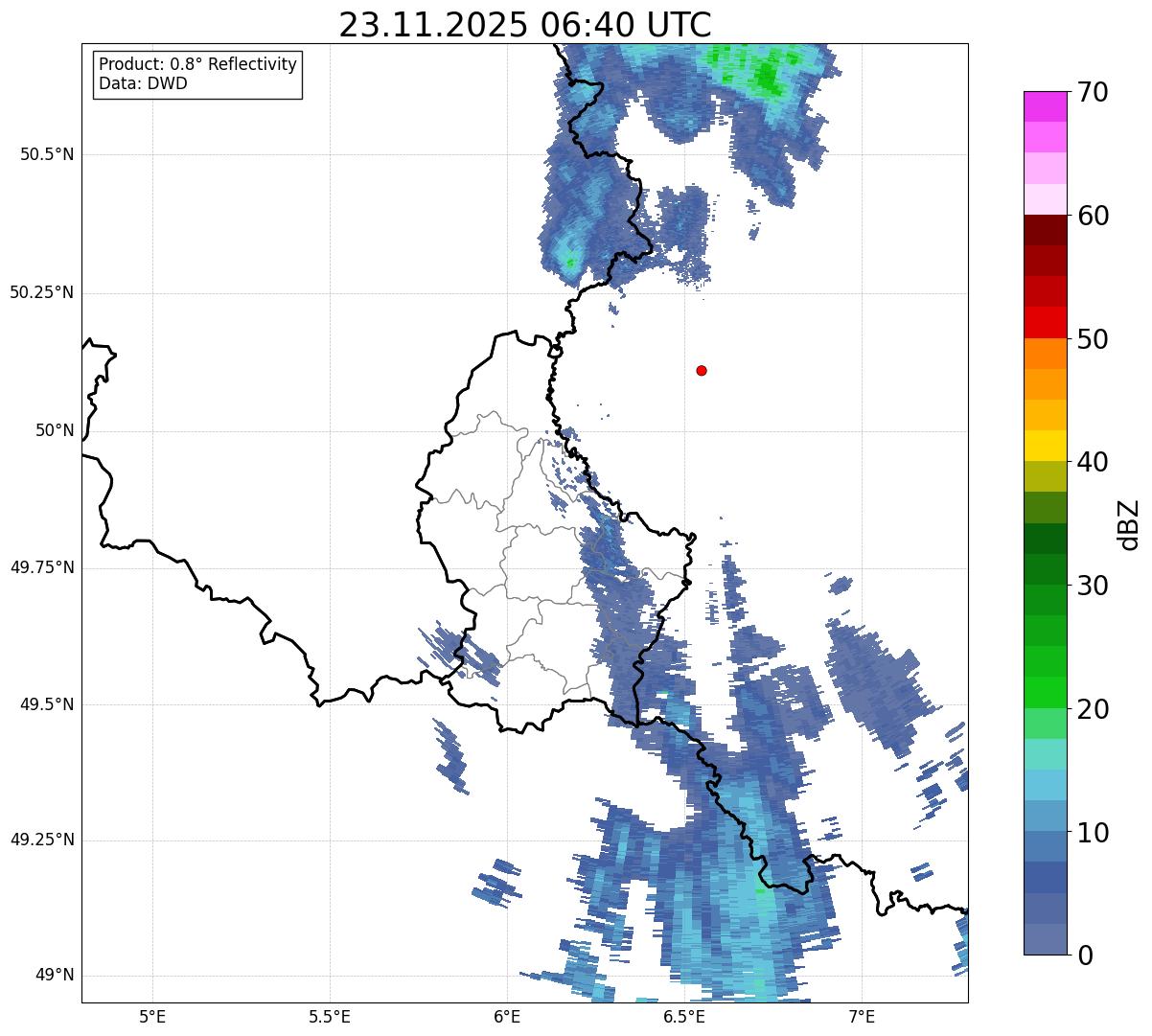Click the latitude label "49.25°N"

point(42,840)
